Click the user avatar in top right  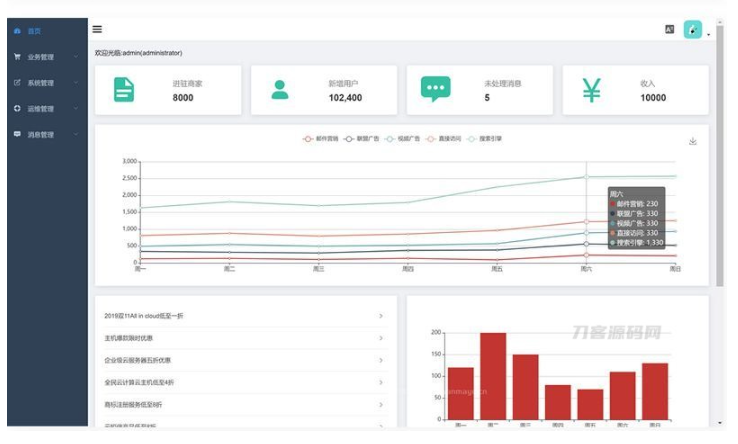tap(692, 30)
